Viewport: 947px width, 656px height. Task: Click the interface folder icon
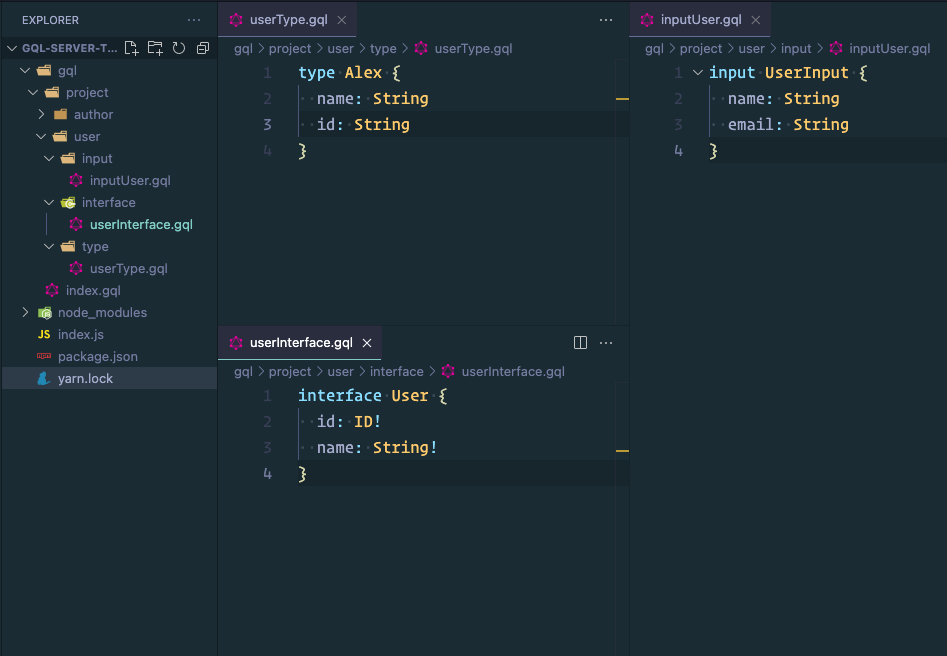[x=68, y=202]
